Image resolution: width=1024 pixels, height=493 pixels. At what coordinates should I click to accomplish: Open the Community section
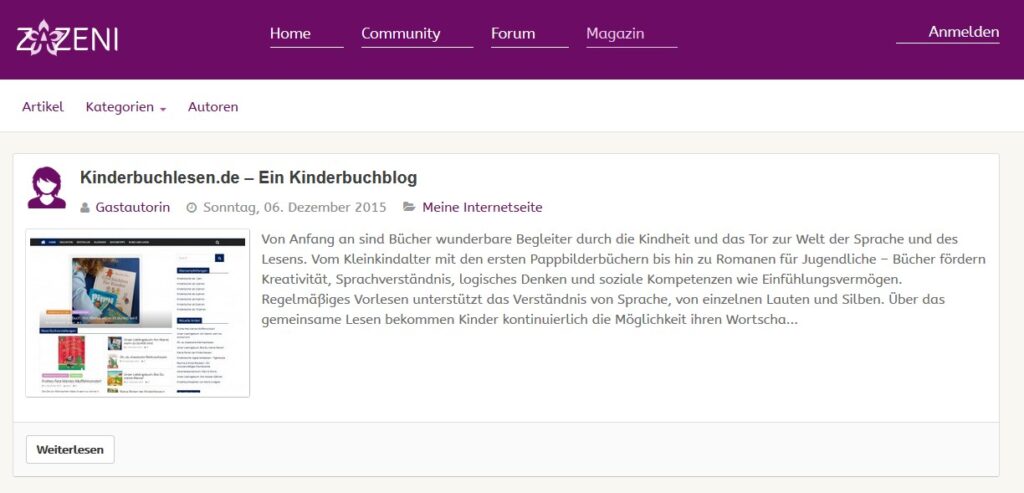(x=400, y=34)
